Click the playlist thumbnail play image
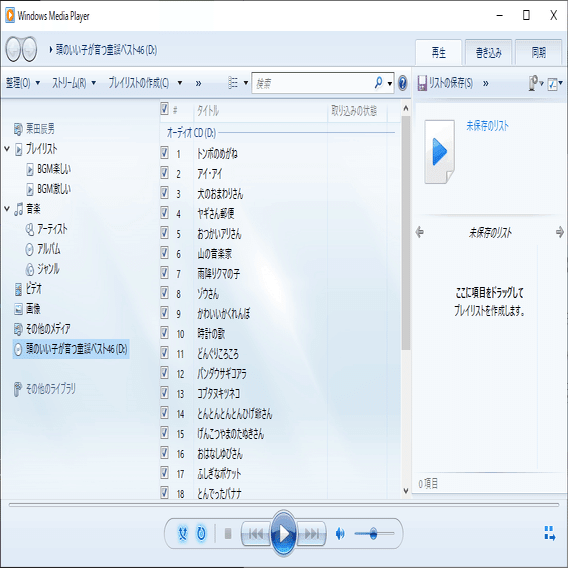The height and width of the screenshot is (568, 568). pyautogui.click(x=439, y=151)
